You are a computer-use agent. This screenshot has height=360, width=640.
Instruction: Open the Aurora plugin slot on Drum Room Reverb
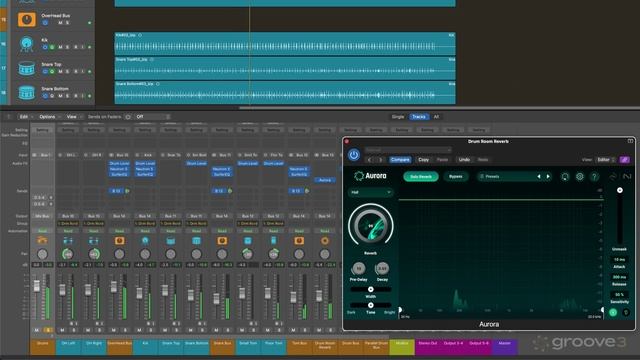(325, 180)
